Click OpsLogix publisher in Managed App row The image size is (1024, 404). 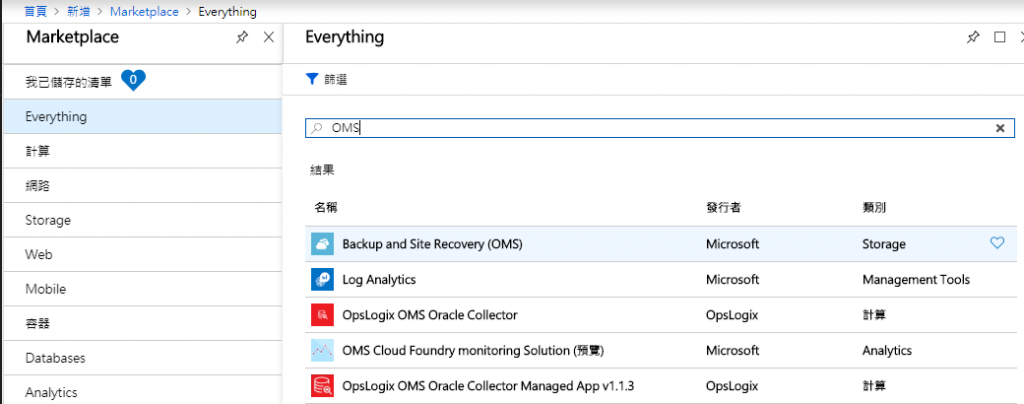click(731, 386)
